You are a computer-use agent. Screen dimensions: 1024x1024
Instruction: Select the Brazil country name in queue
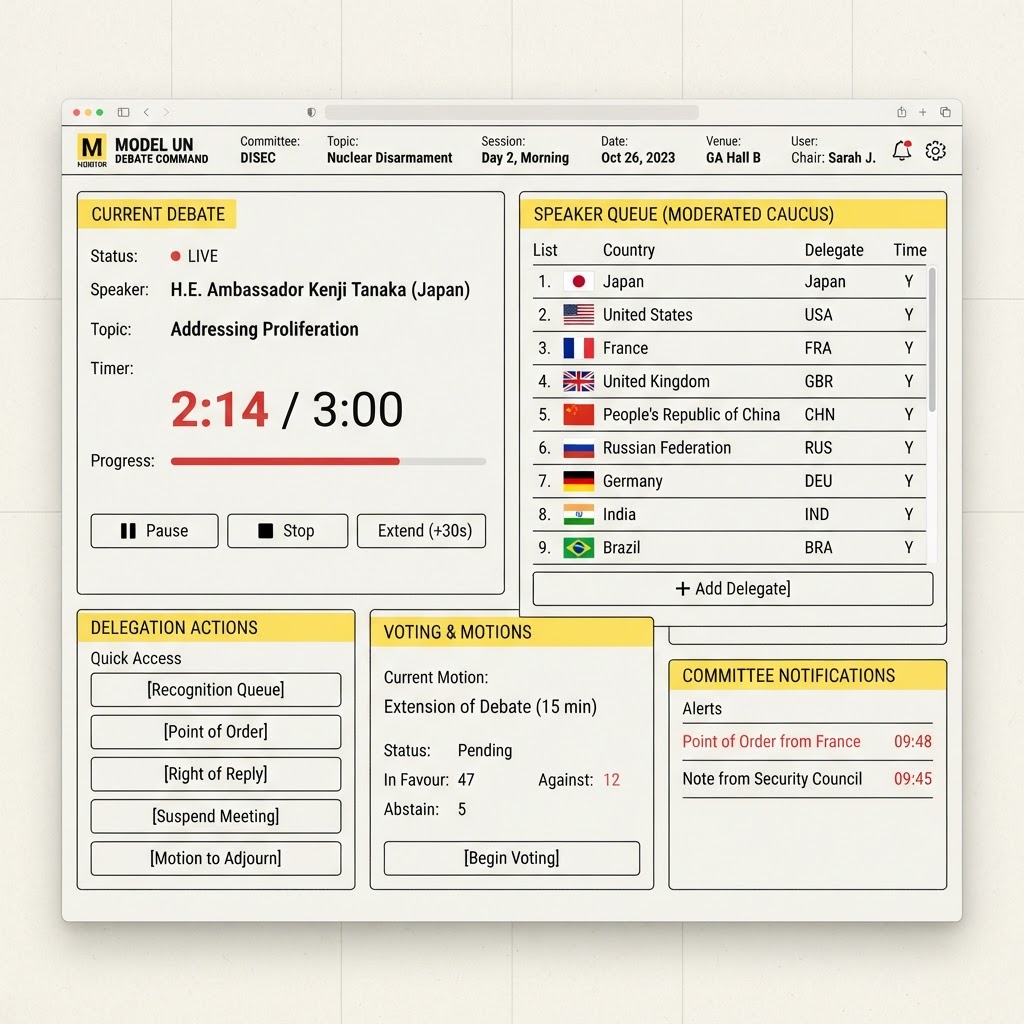[x=621, y=548]
